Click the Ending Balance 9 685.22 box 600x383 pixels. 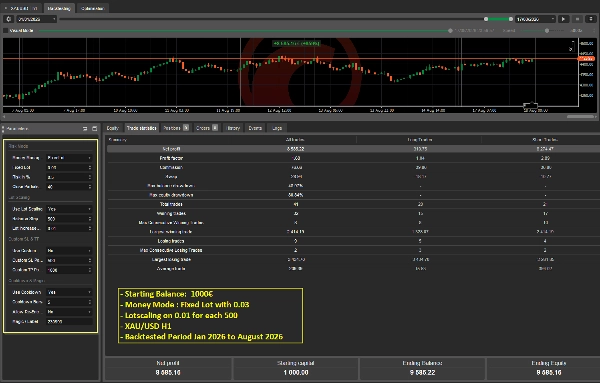(x=422, y=368)
